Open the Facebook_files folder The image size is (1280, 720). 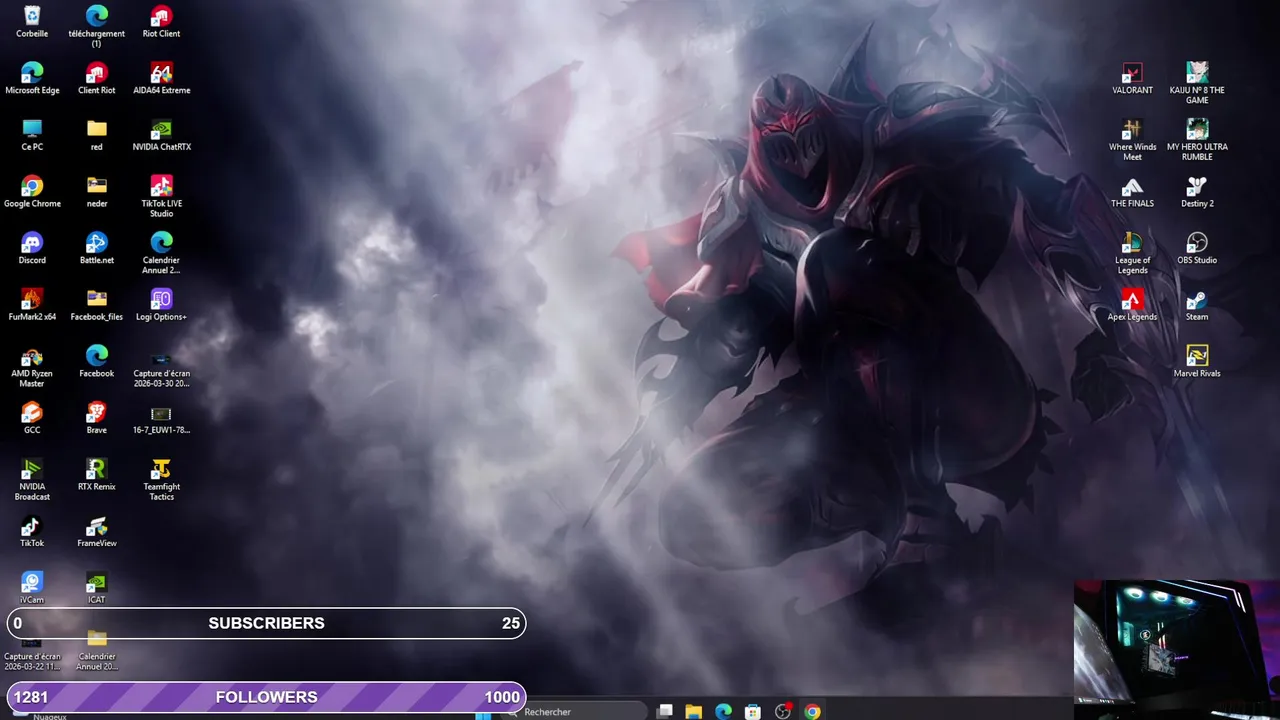(x=97, y=299)
